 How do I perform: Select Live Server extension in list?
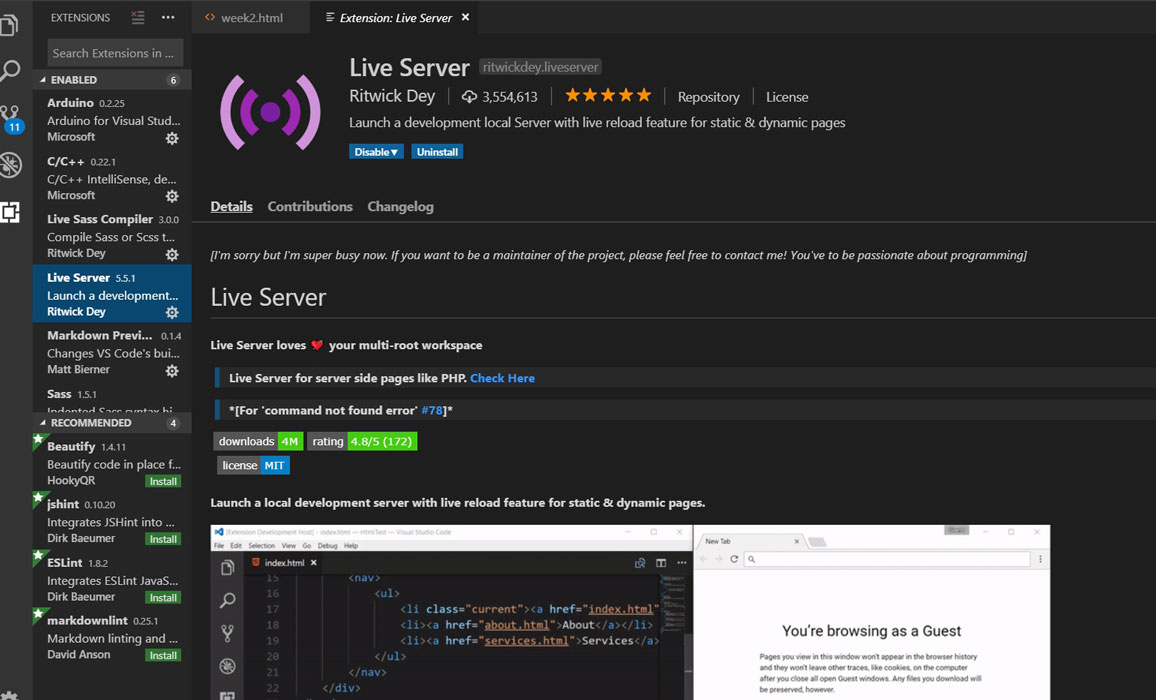pos(112,294)
